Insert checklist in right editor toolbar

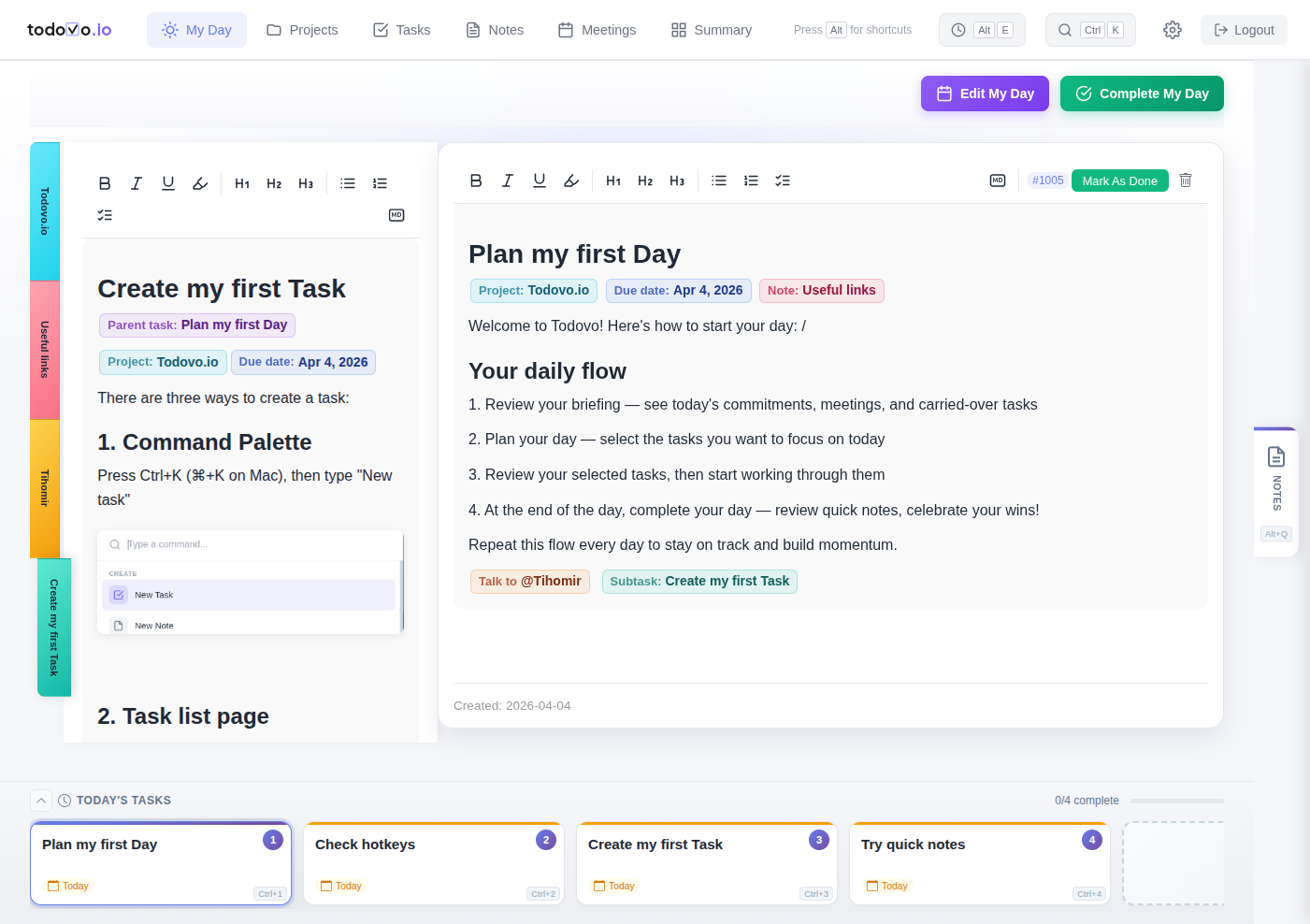pyautogui.click(x=783, y=180)
